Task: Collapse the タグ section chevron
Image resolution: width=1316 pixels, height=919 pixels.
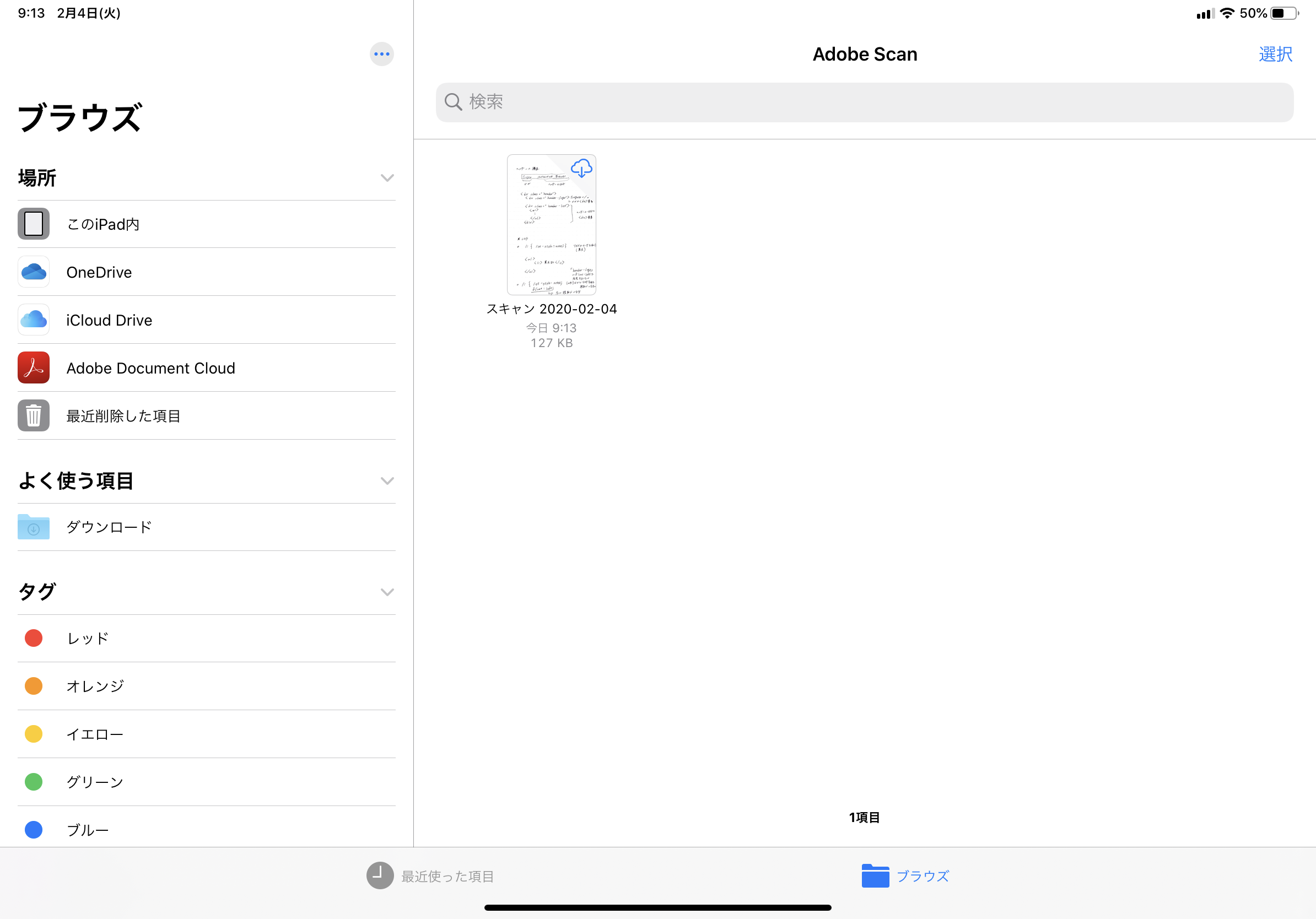Action: (x=387, y=592)
